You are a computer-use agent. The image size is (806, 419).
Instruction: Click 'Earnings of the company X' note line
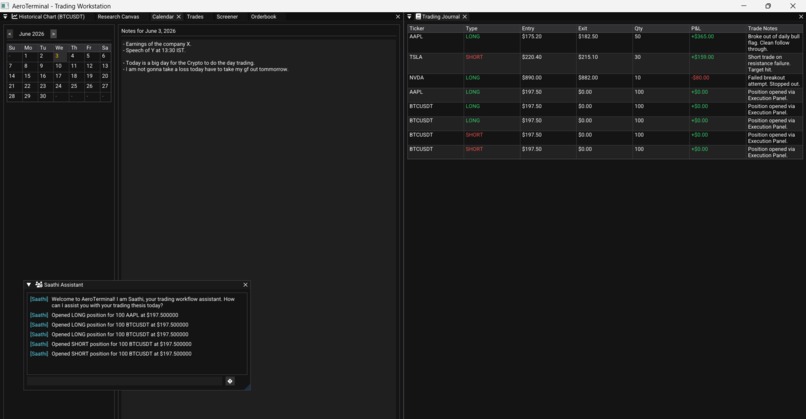(157, 44)
